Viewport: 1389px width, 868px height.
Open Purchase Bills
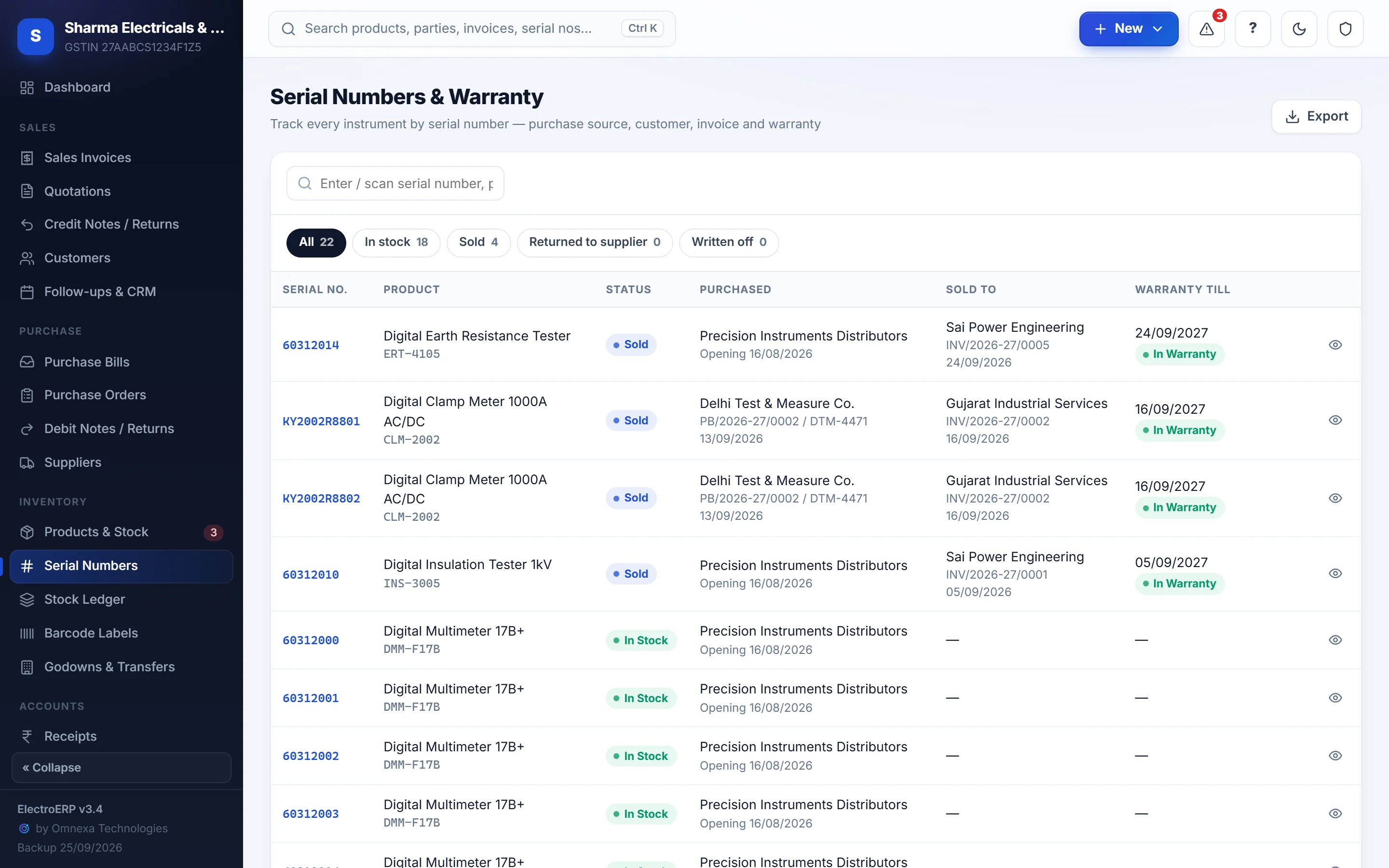[x=121, y=362]
